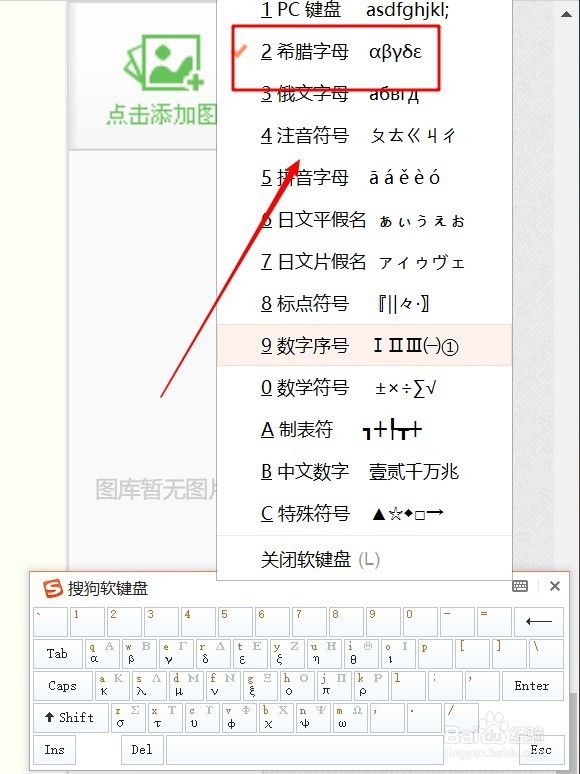Screen dimensions: 580x774
Task: Click the number 9 key
Action: tap(384, 622)
